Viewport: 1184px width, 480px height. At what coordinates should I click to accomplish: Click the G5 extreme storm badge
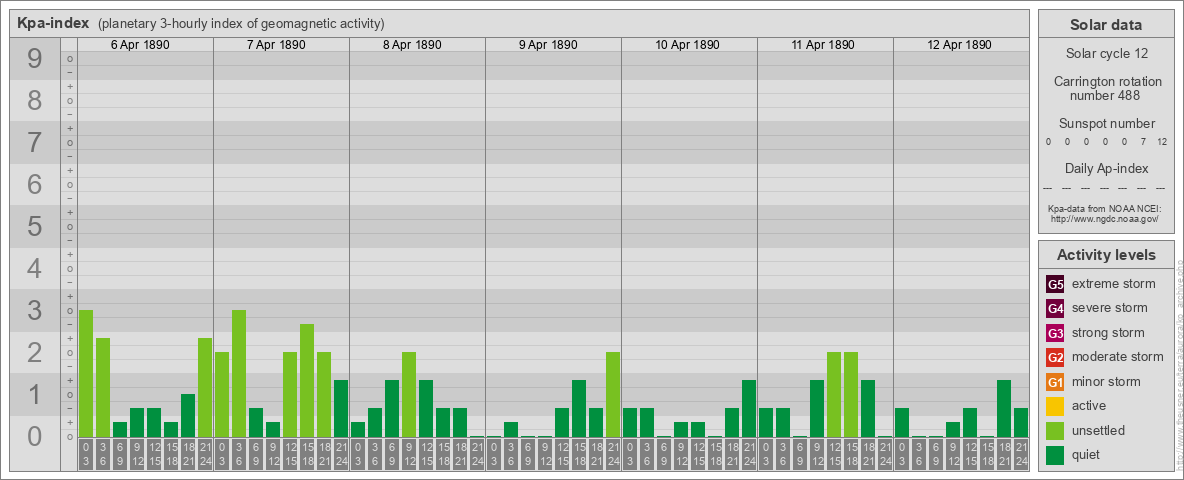click(x=1055, y=285)
